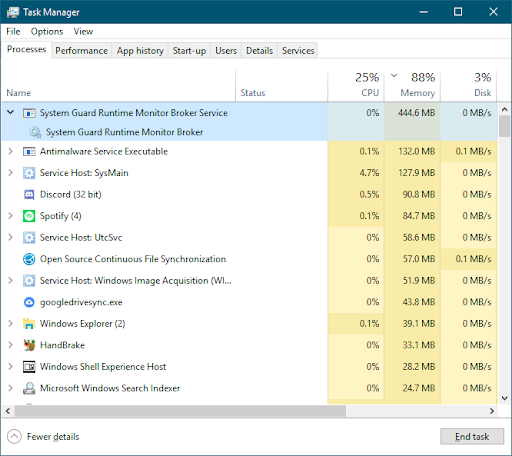Click the Microsoft Windows Search Indexer icon
Image resolution: width=512 pixels, height=456 pixels.
click(x=29, y=388)
